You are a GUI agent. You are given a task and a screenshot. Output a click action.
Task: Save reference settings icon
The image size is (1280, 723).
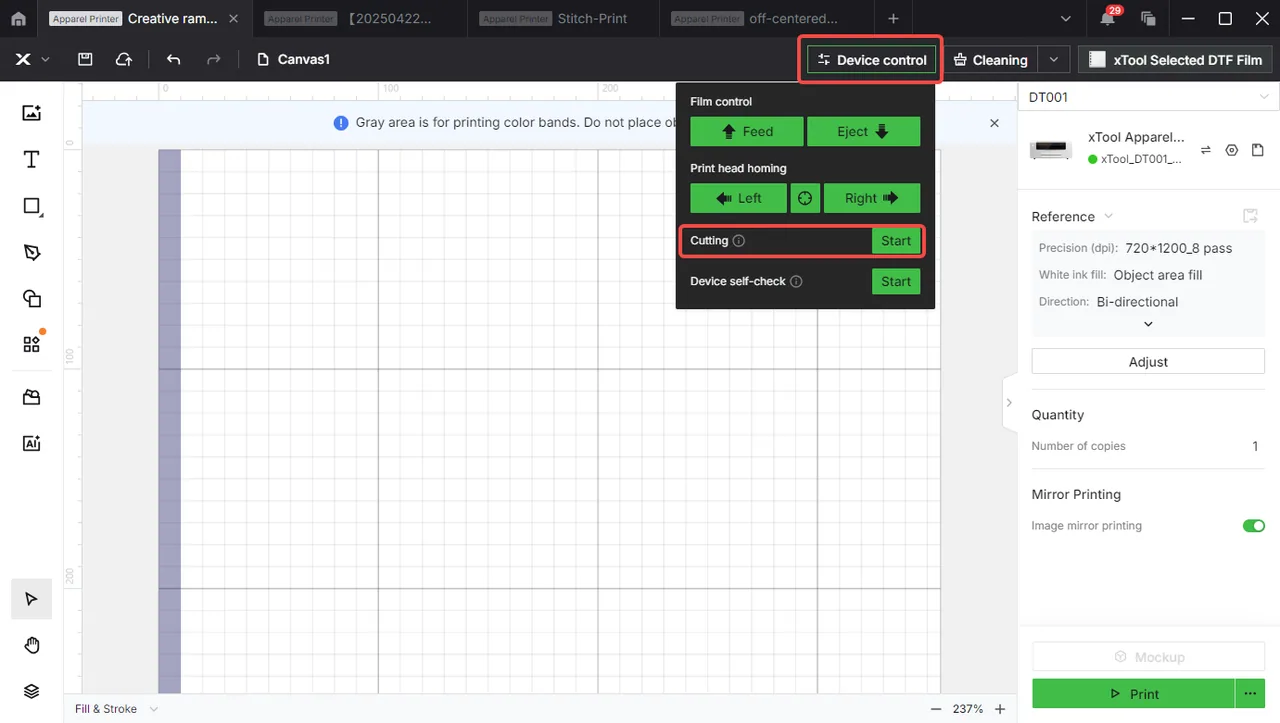(1250, 216)
